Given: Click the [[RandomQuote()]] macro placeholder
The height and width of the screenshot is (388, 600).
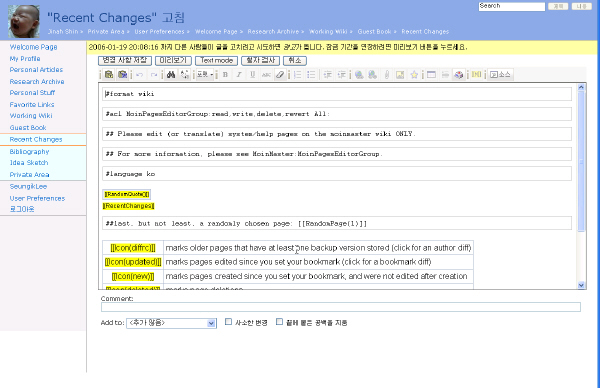Looking at the screenshot, I should click(x=127, y=194).
